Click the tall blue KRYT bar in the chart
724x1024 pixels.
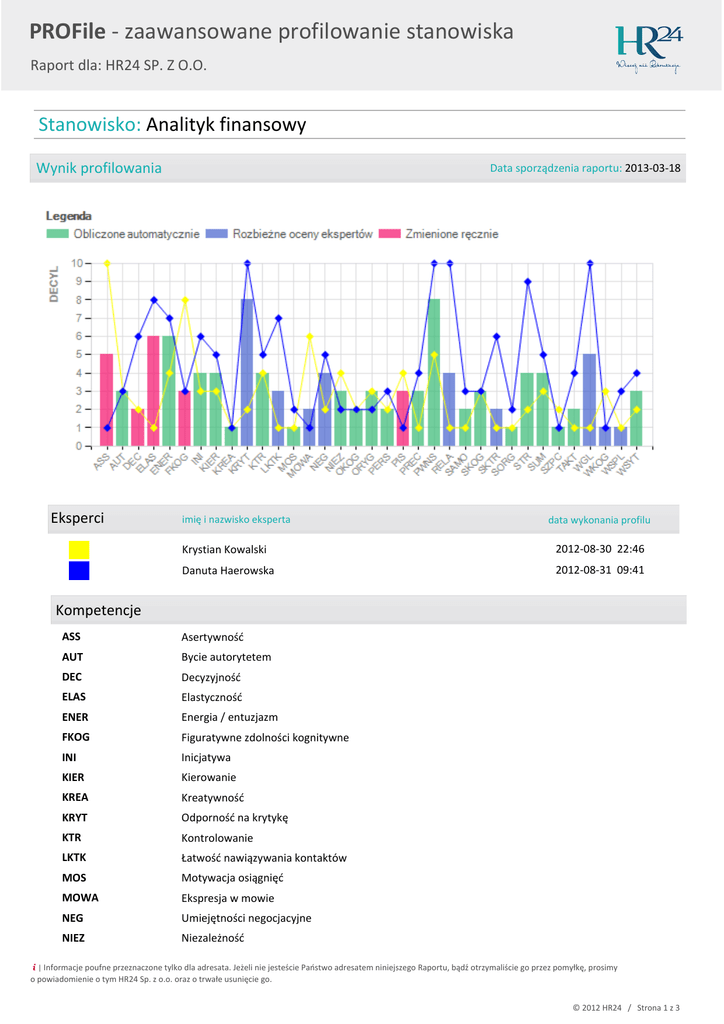[247, 372]
